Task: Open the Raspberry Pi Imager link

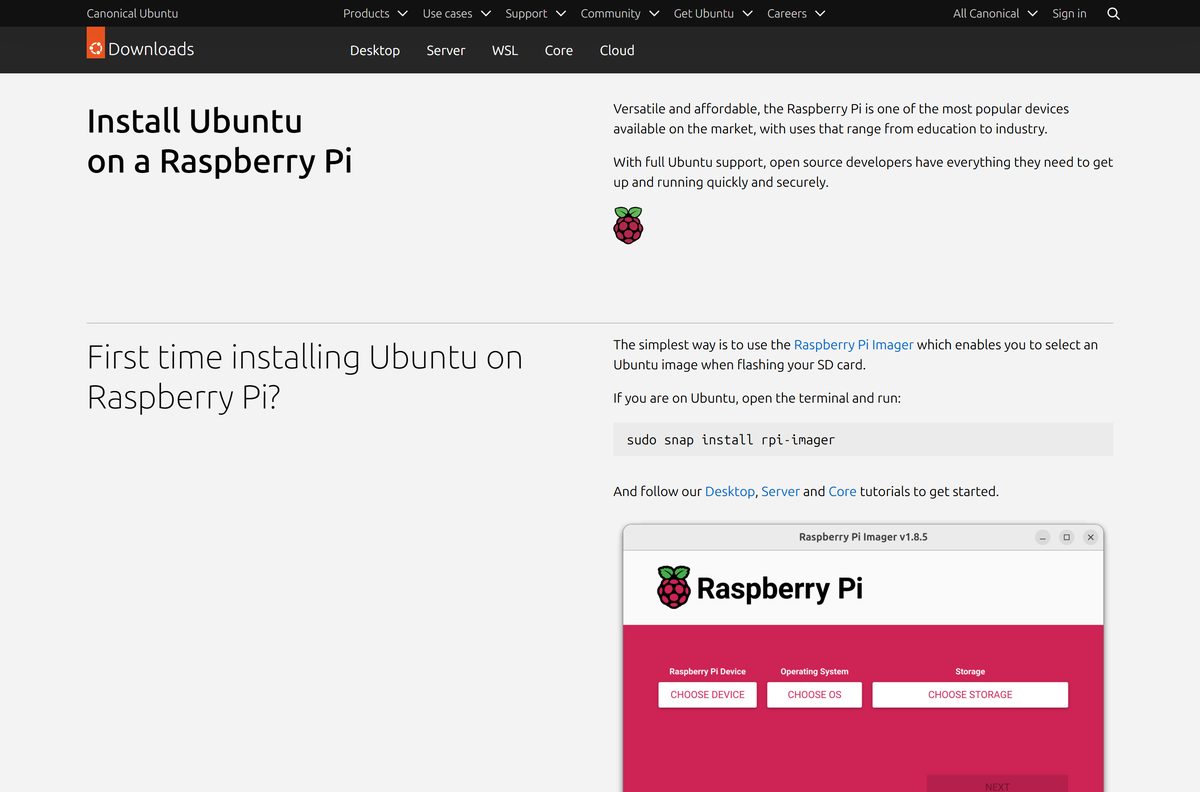Action: pos(853,344)
